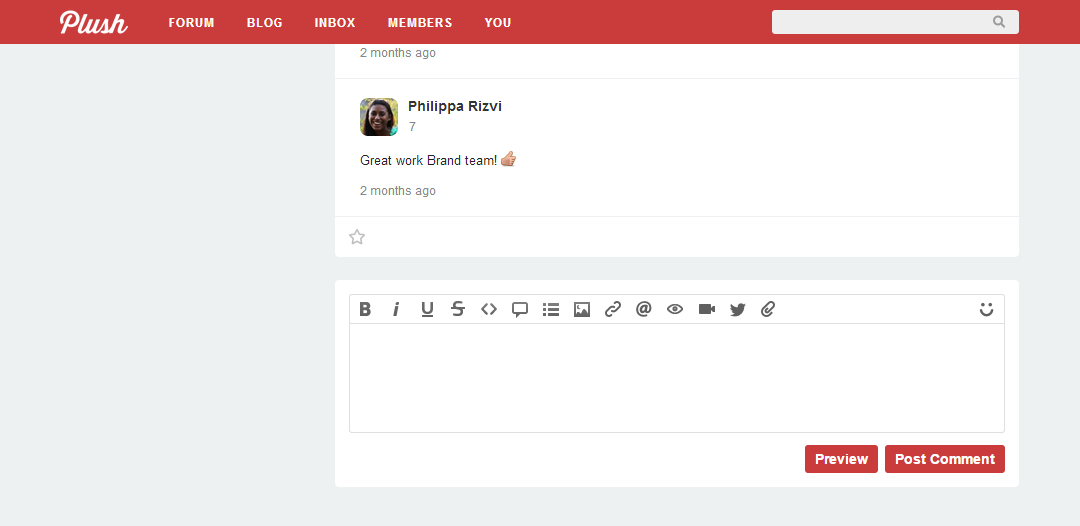The image size is (1080, 526).
Task: Click the number 7 under Philippa Rizvi
Action: click(x=412, y=127)
